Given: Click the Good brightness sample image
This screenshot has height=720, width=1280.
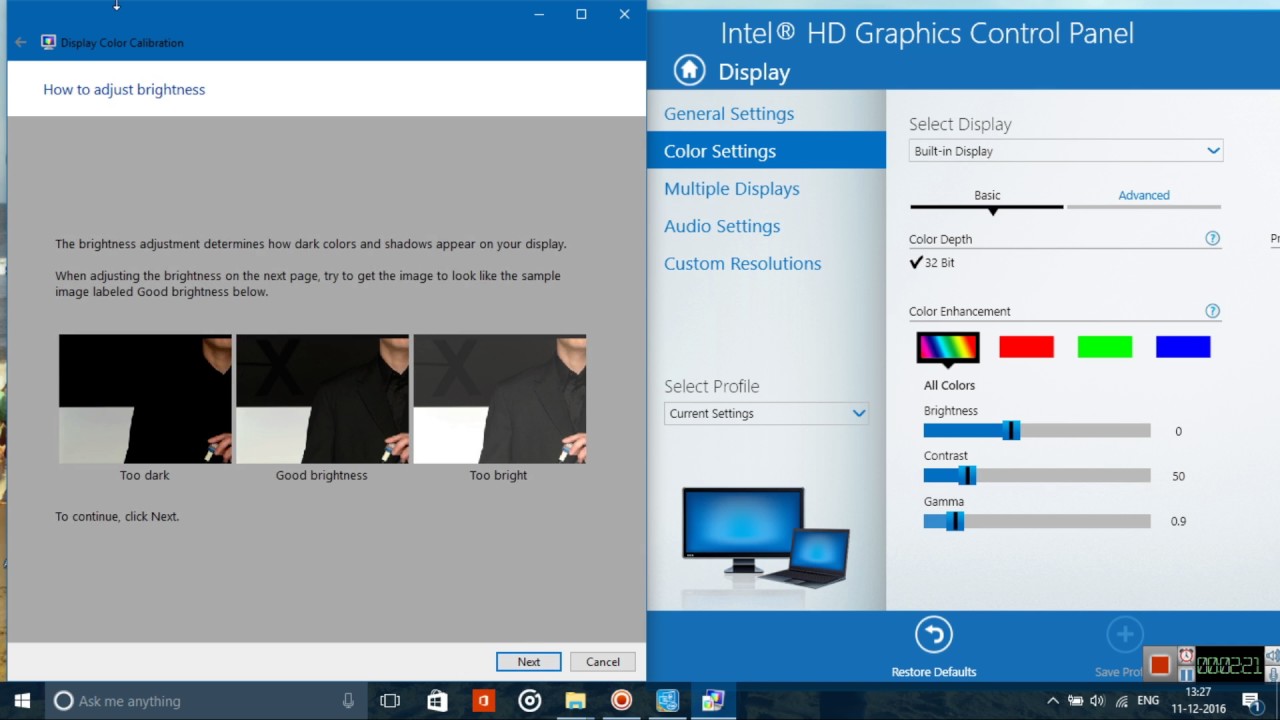Looking at the screenshot, I should point(322,399).
